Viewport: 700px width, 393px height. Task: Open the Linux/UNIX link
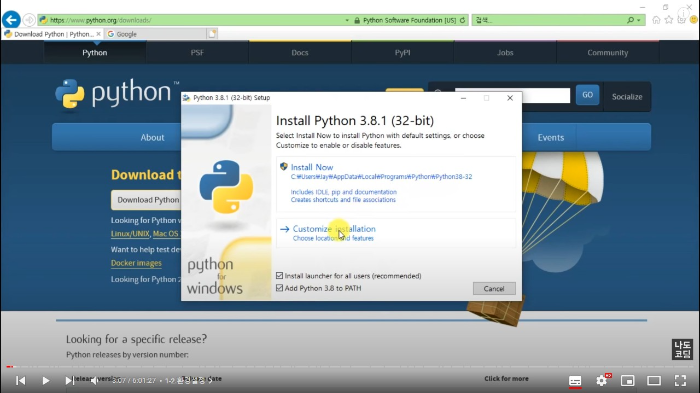click(130, 234)
